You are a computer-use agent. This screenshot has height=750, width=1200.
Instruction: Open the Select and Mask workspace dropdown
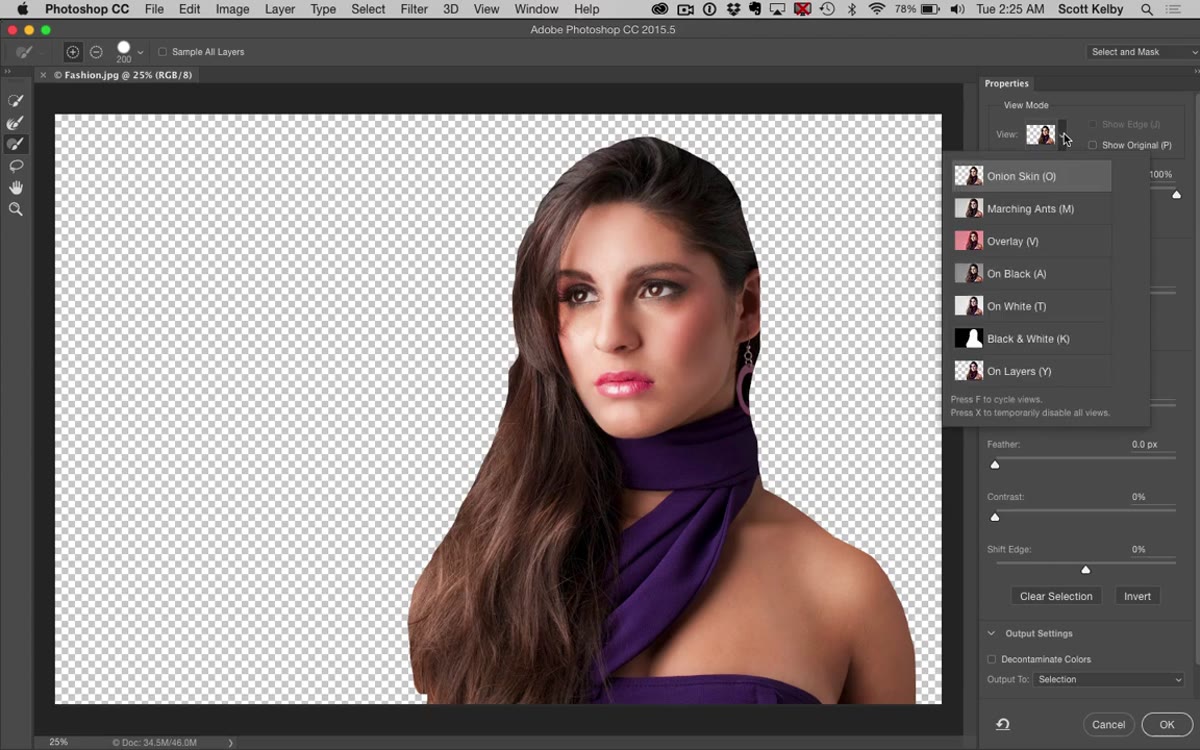[x=1144, y=52]
